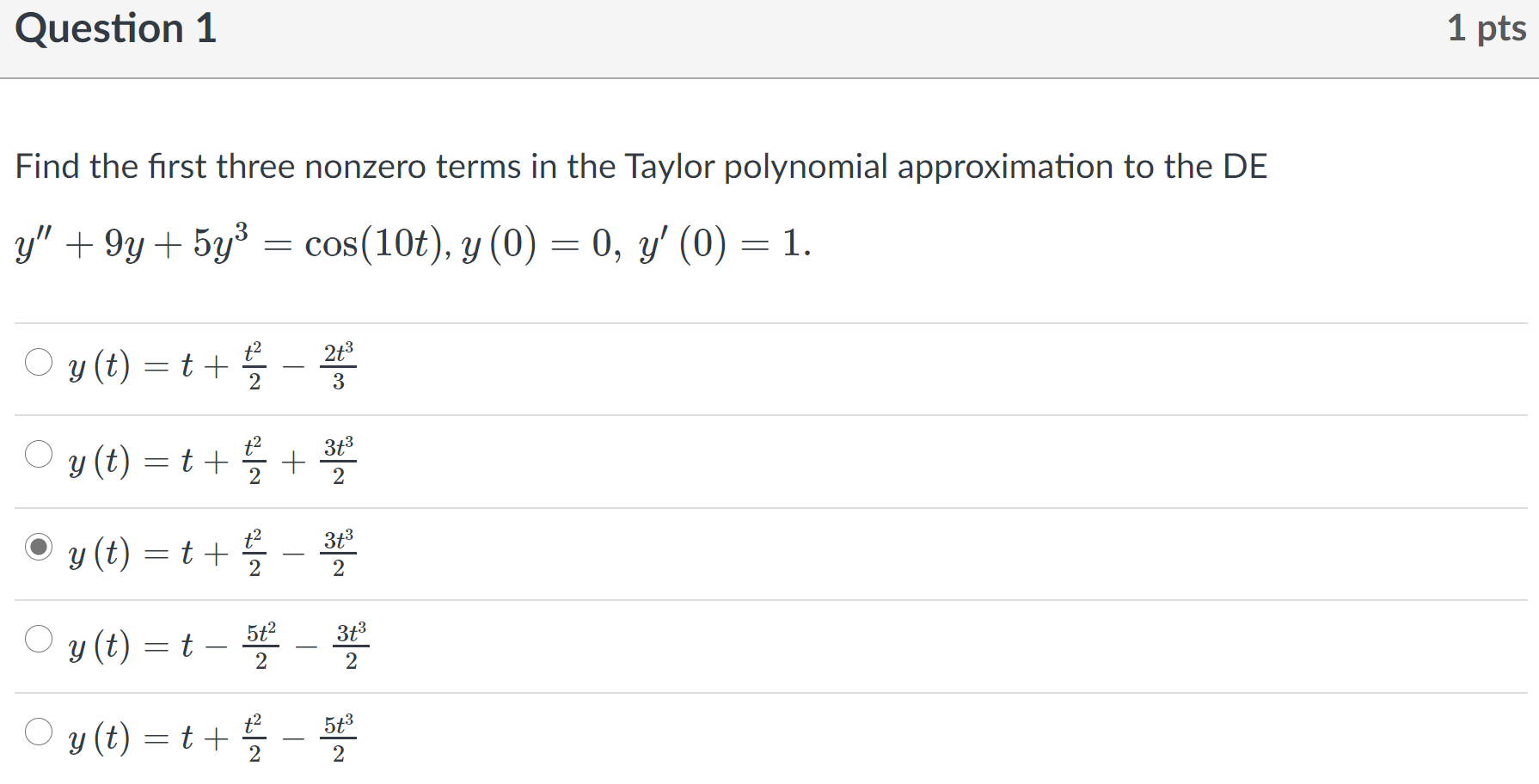Image resolution: width=1539 pixels, height=784 pixels.
Task: Select the radio button for the answer ending in −5t³/2
Action: click(x=39, y=732)
